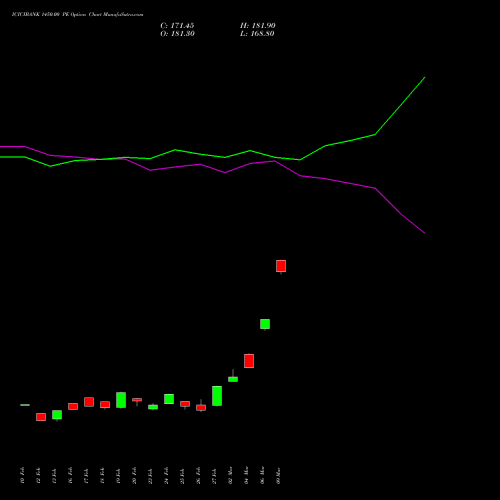Select the red candle above 18 Feb
This screenshot has width=500, height=500.
coord(105,405)
